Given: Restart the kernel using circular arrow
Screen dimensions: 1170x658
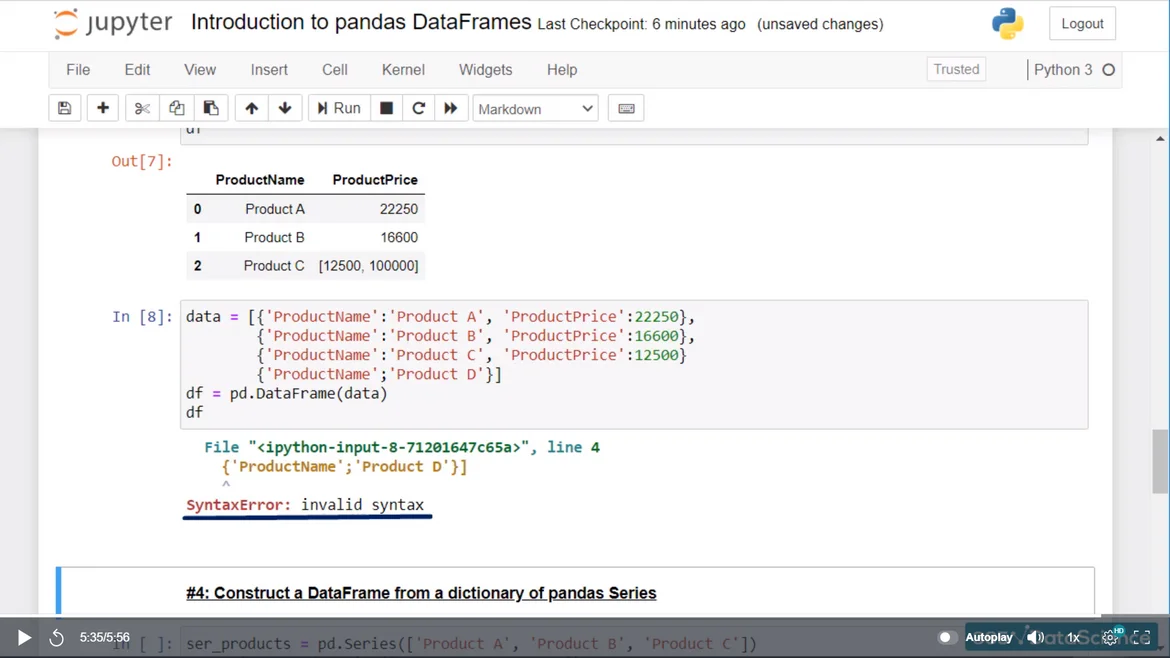Looking at the screenshot, I should point(419,108).
